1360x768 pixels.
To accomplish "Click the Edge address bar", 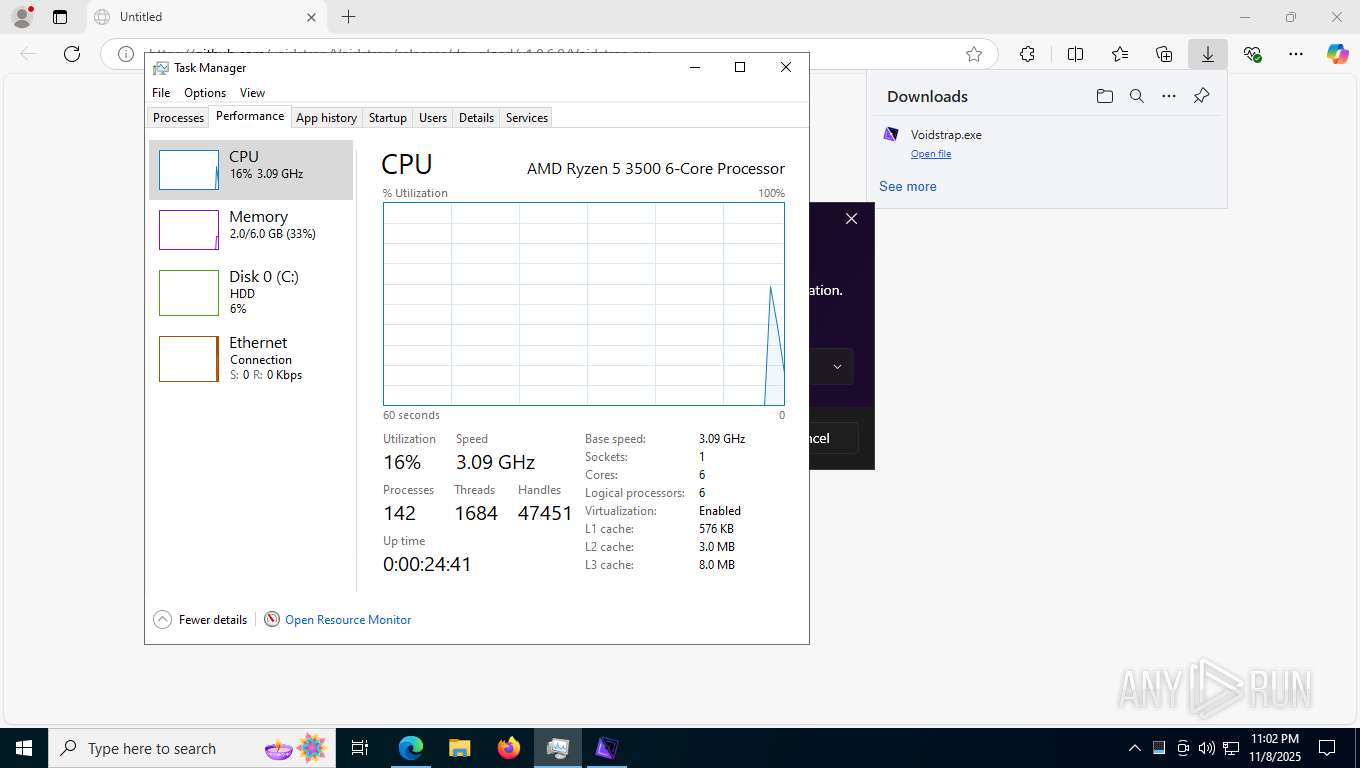I will [x=550, y=54].
